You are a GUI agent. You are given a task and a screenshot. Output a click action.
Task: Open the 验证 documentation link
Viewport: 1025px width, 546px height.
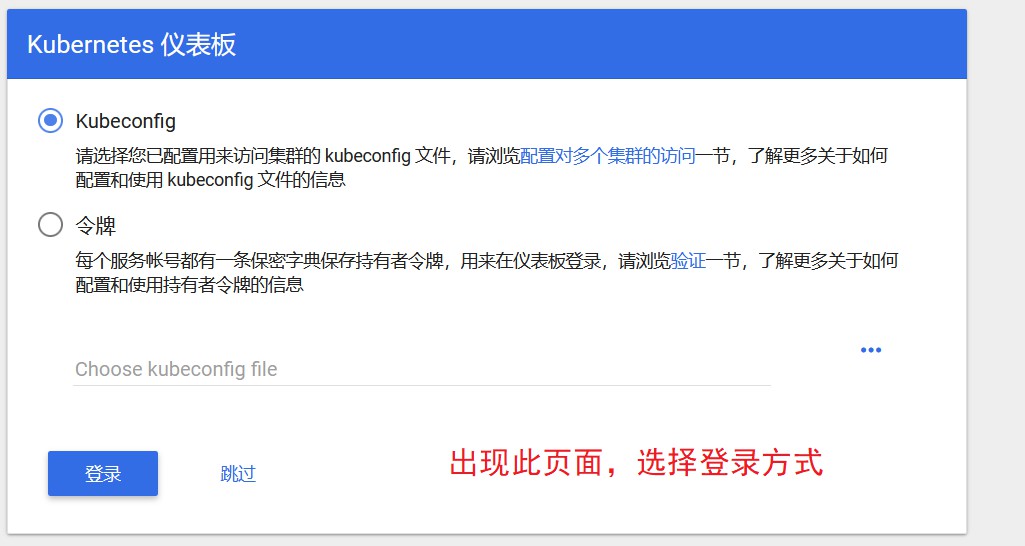tap(688, 261)
